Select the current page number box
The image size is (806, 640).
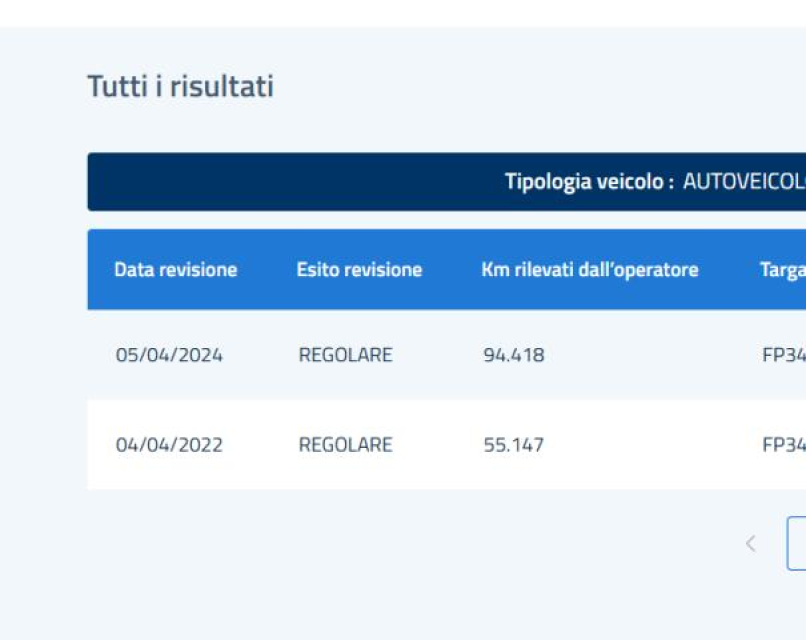click(x=797, y=544)
